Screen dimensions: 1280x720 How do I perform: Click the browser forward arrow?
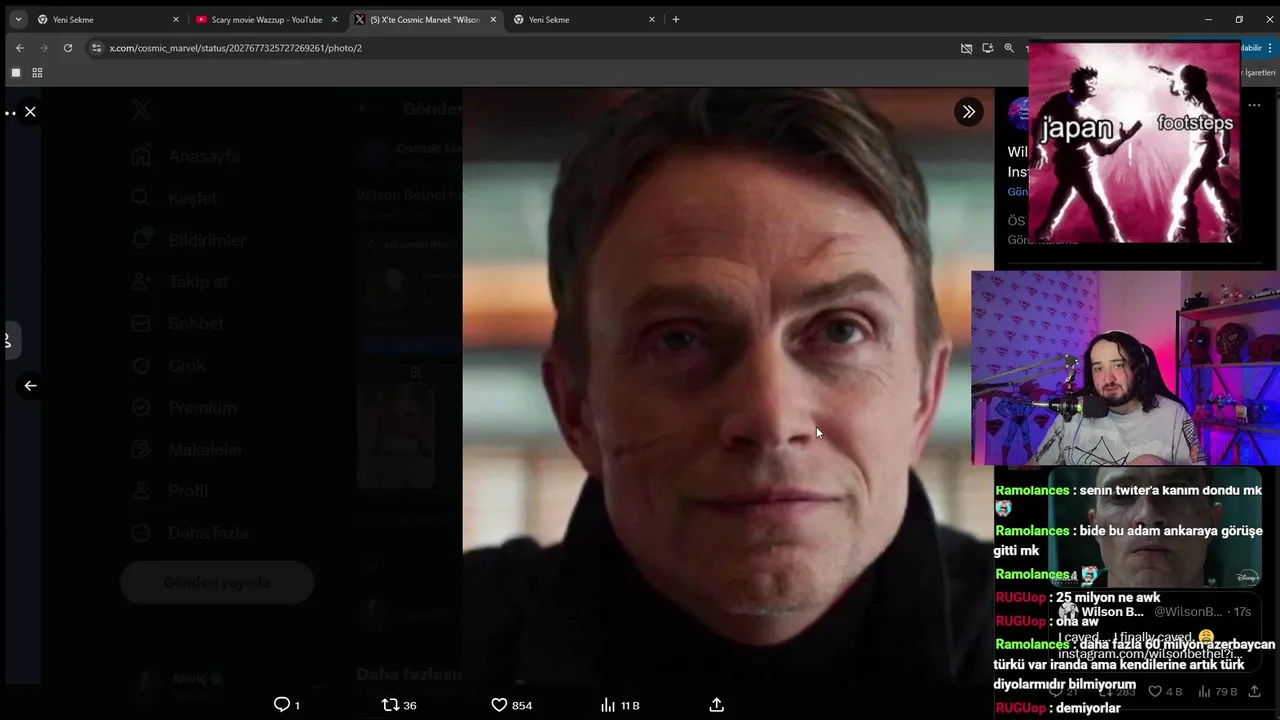tap(44, 48)
